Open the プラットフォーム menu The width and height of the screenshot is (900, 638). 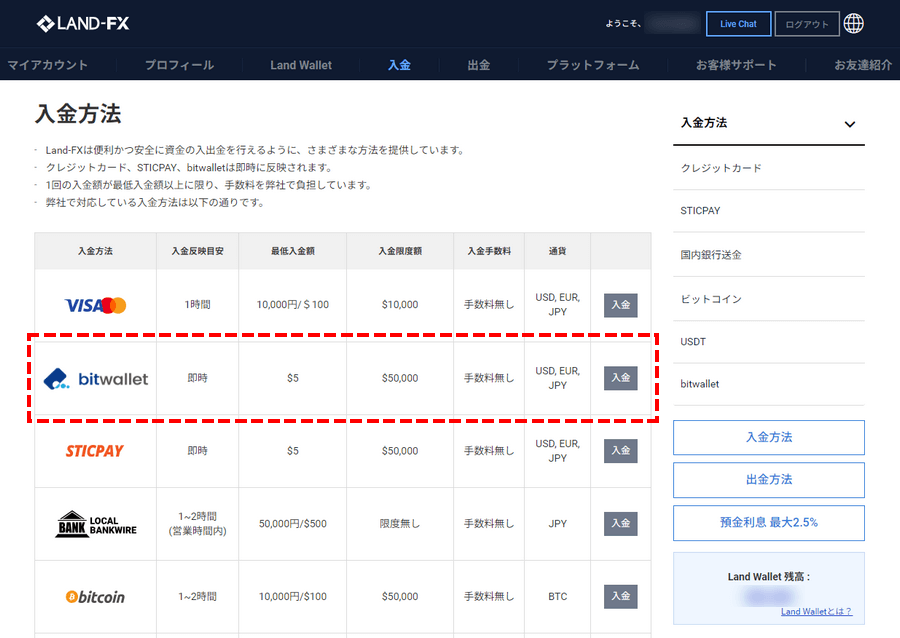coord(593,65)
